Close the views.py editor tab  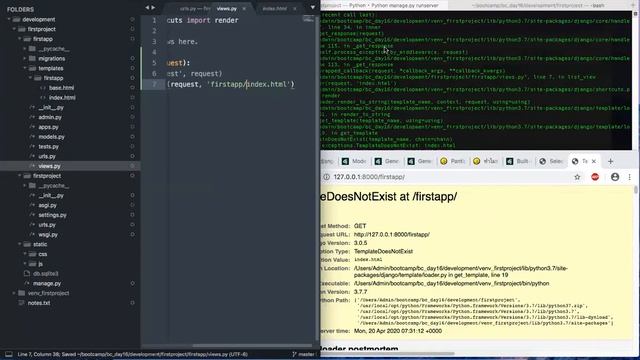[x=244, y=8]
